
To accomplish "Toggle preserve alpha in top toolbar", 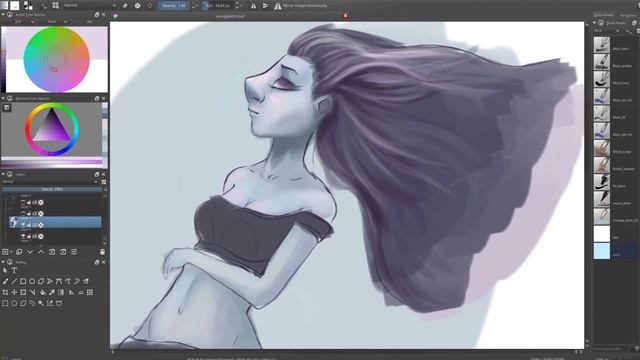I will click(x=138, y=6).
